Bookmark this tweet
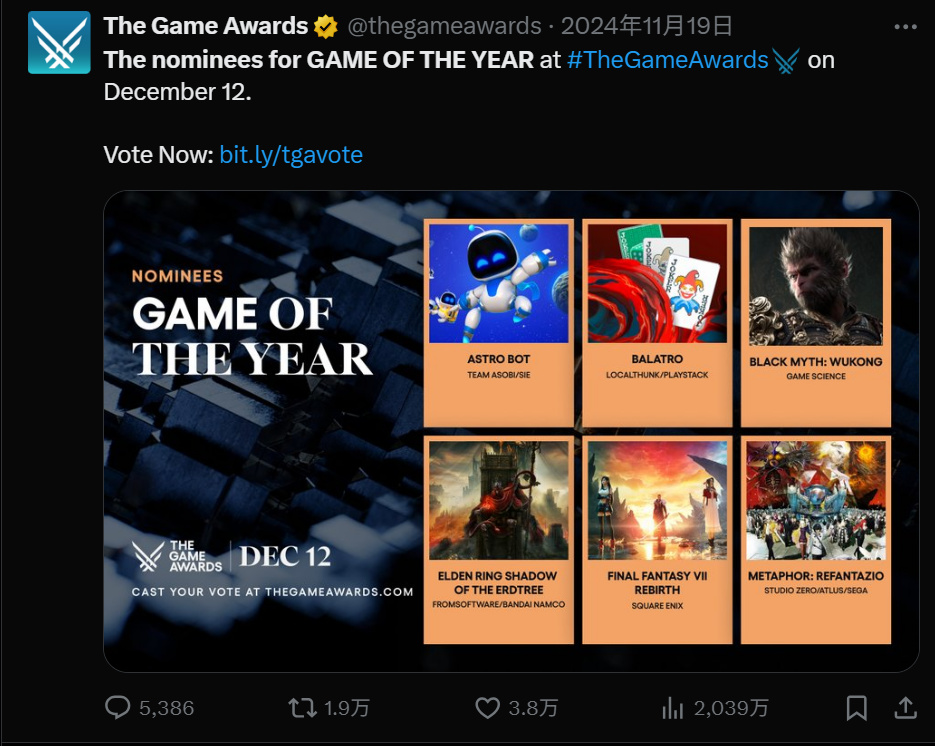Image resolution: width=935 pixels, height=746 pixels. pos(857,708)
